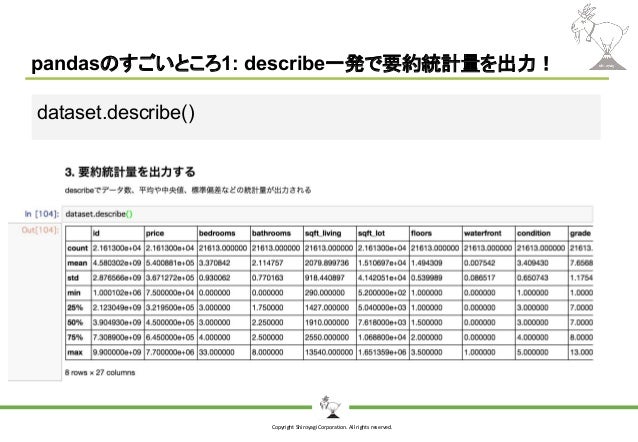Click the std floors value 0.539989
The width and height of the screenshot is (638, 442).
[426, 278]
